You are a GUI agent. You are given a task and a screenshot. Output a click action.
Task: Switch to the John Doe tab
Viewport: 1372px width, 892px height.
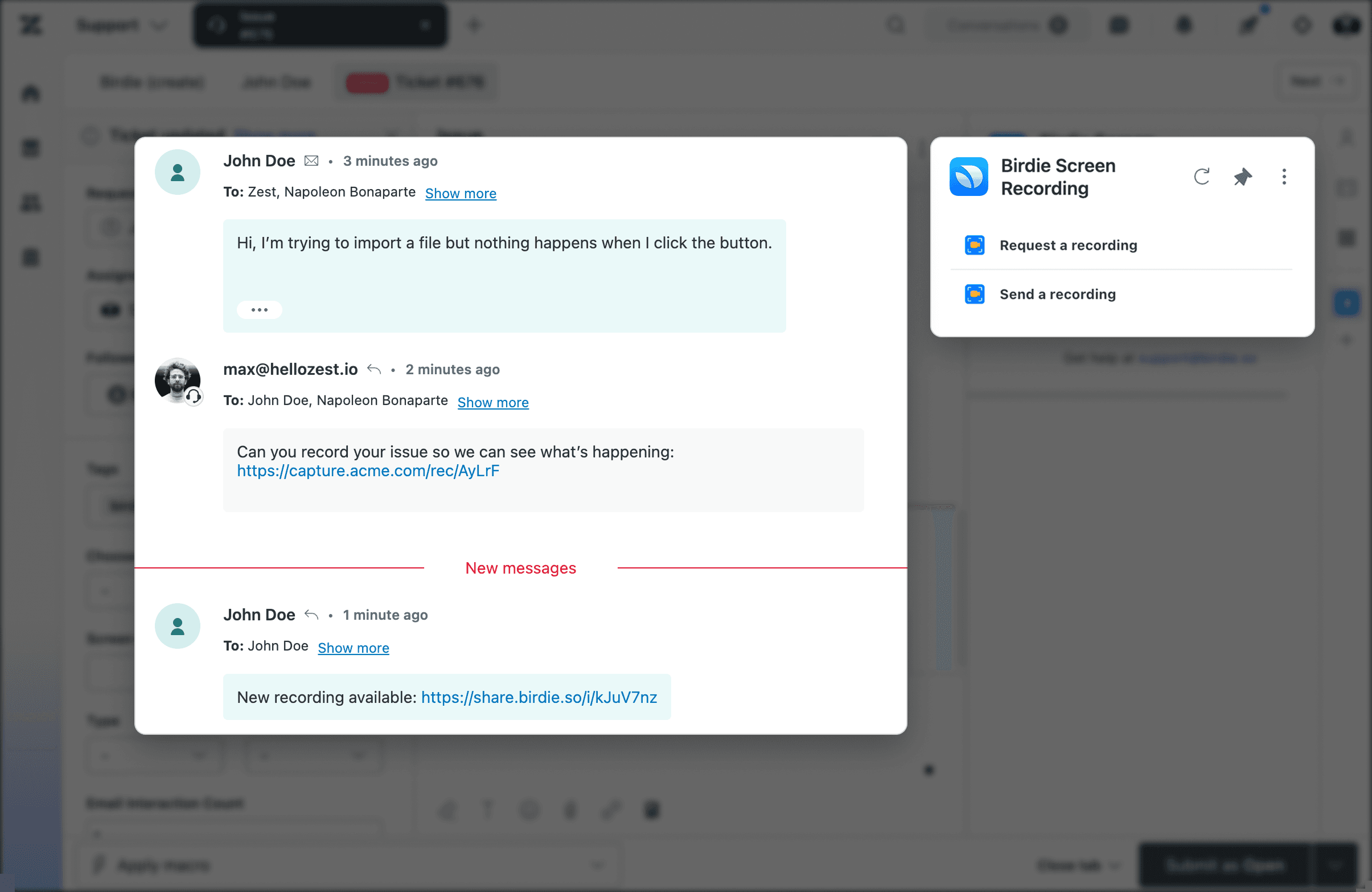click(277, 82)
